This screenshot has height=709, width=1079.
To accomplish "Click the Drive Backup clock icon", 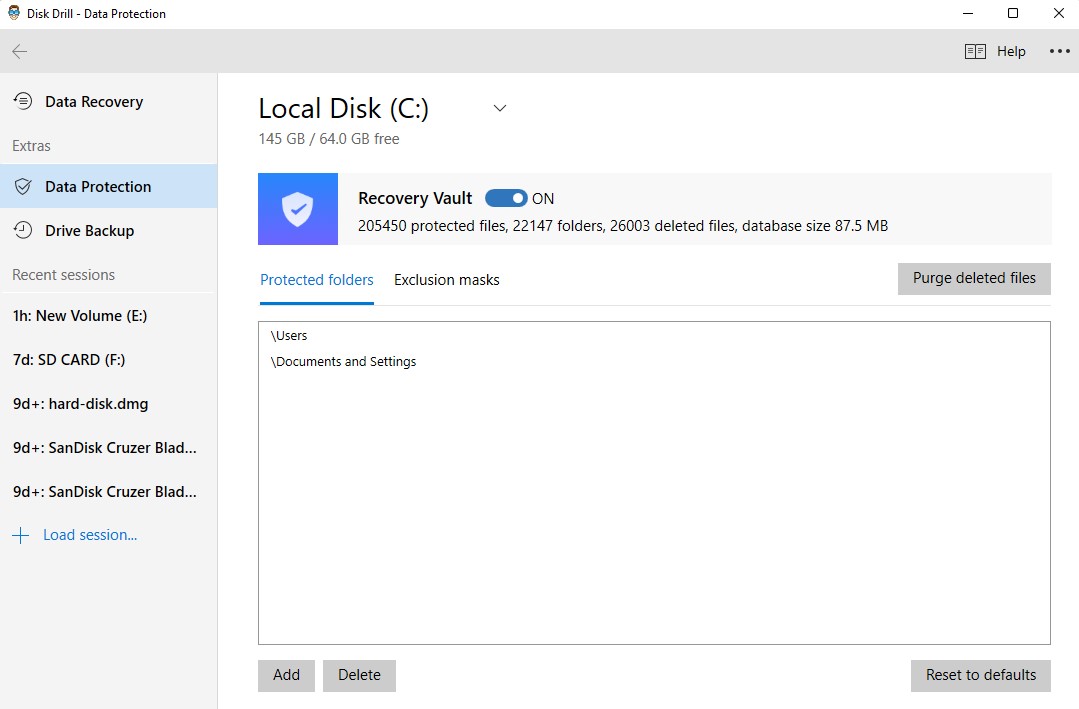I will click(x=23, y=230).
